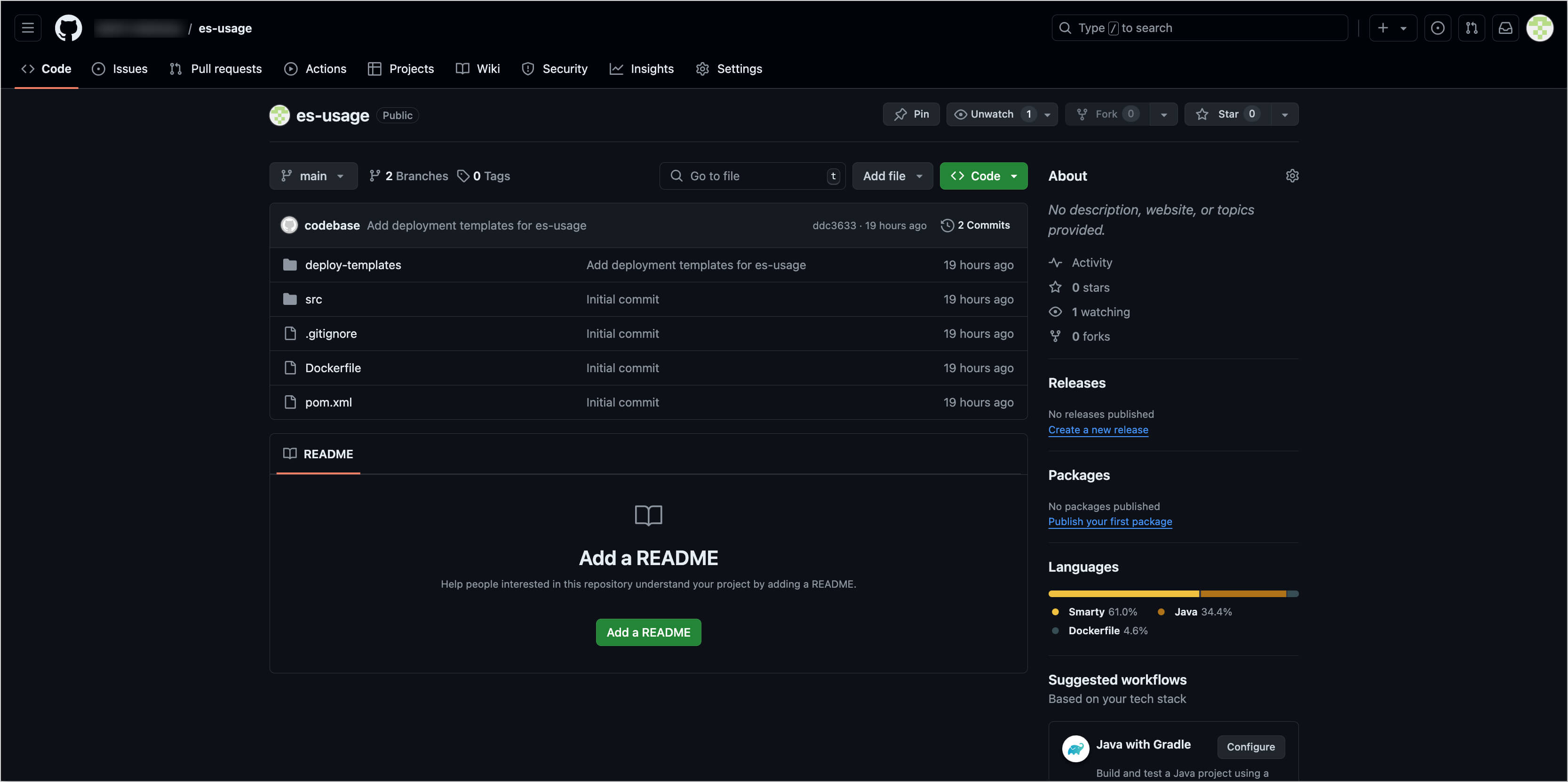Pin this repository
Image resolution: width=1568 pixels, height=782 pixels.
point(911,114)
